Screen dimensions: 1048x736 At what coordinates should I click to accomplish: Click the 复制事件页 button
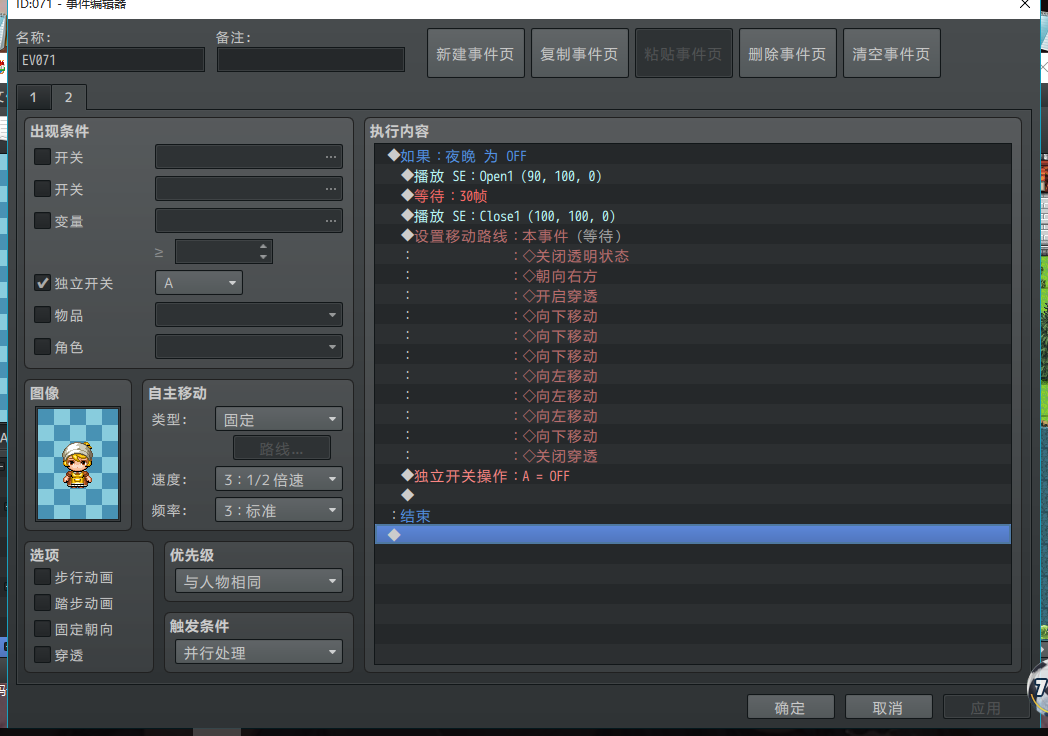click(x=579, y=53)
